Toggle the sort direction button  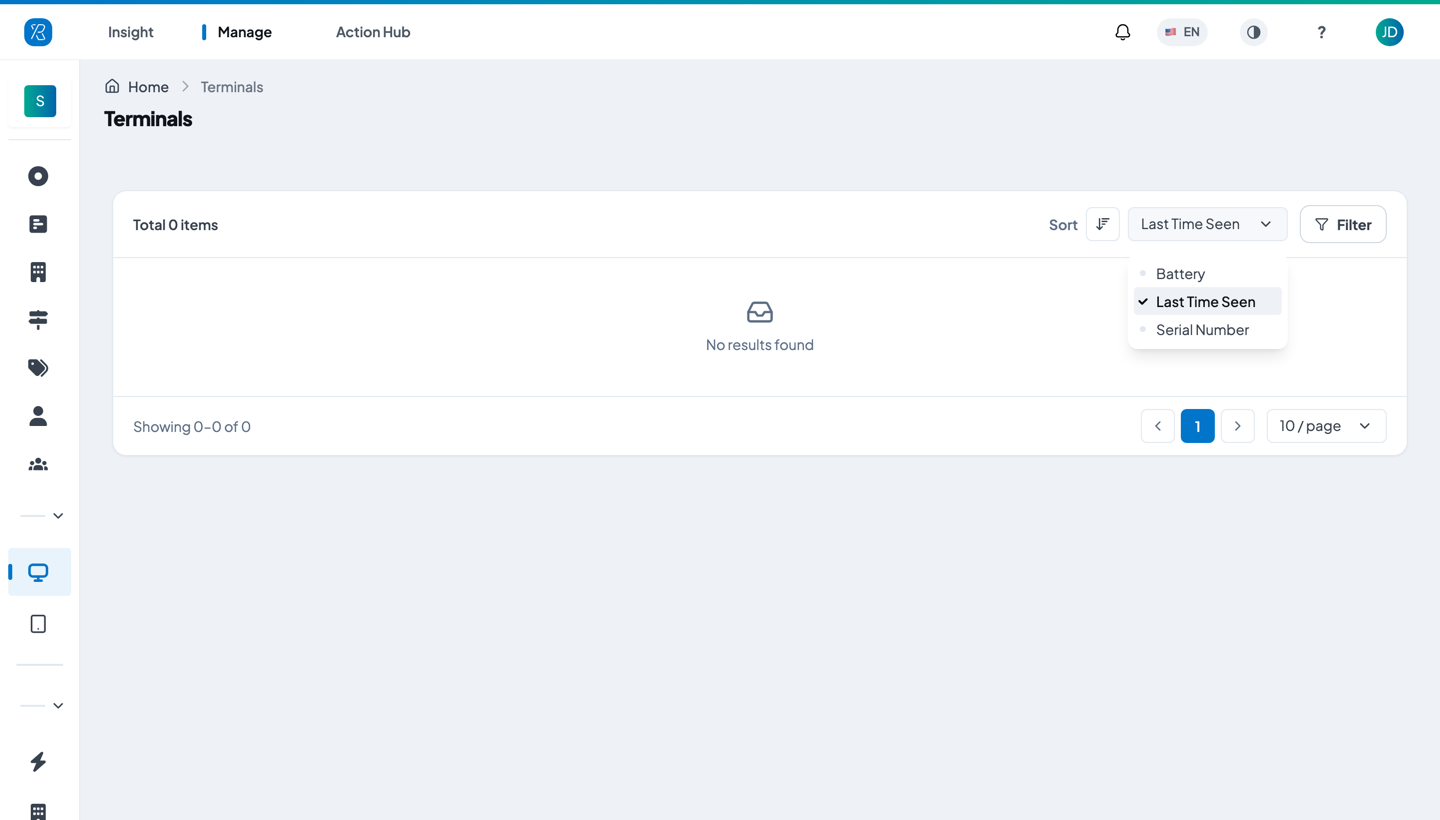(x=1102, y=224)
